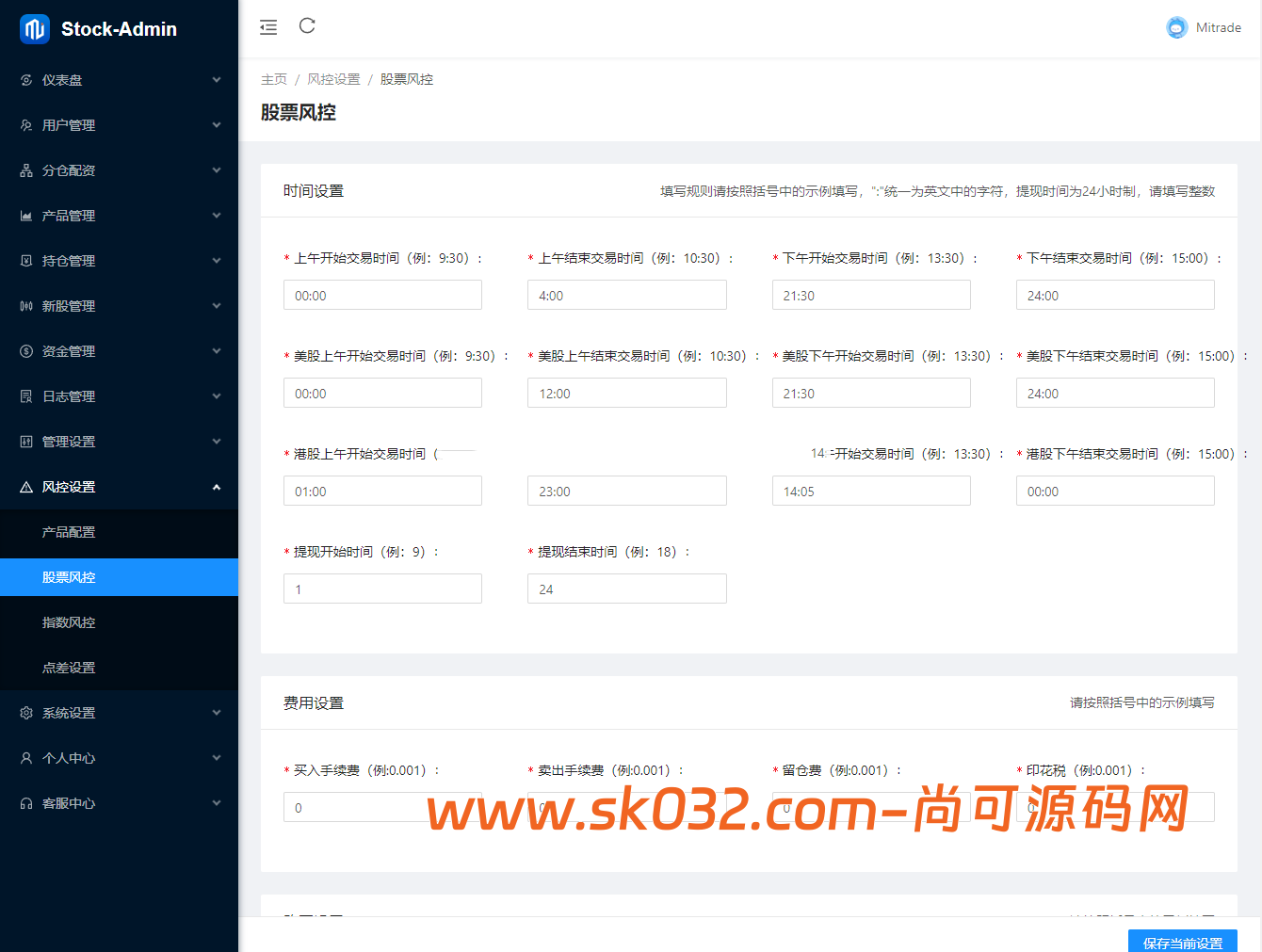Screen dimensions: 1262x952
Task: Open the Mitrade user avatar
Action: 1176,27
